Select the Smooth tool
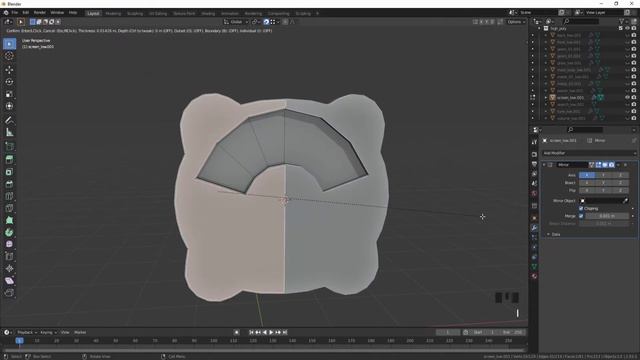 click(9, 244)
